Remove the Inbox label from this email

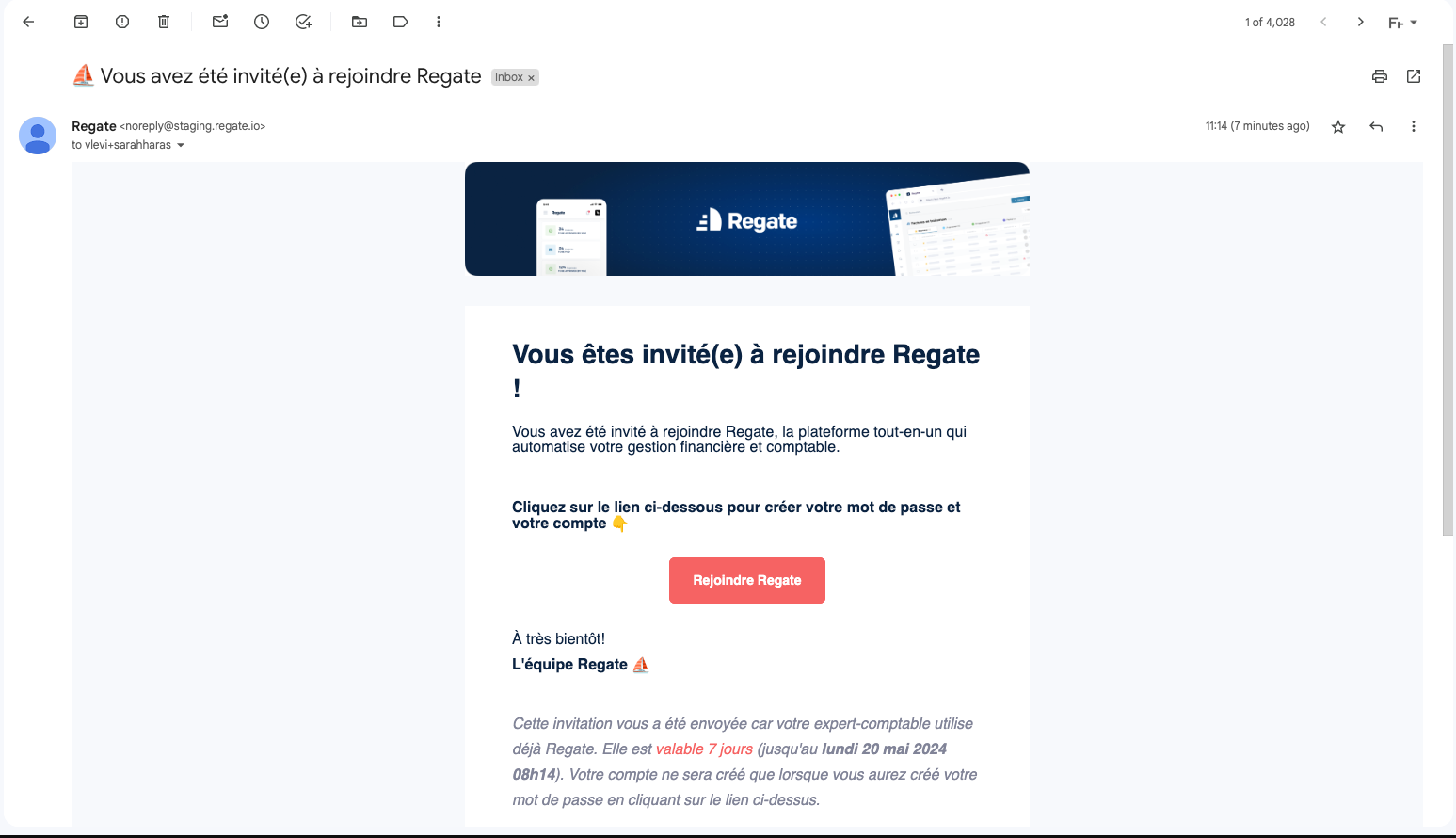(531, 78)
